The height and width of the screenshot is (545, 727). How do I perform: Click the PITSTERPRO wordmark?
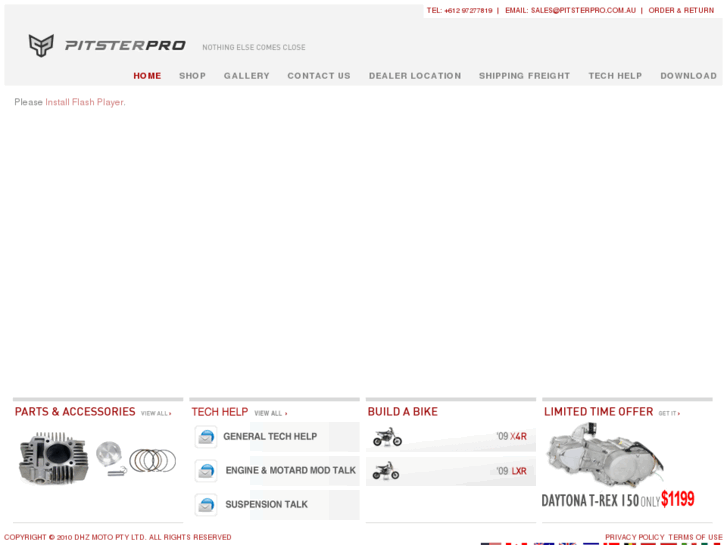(x=125, y=45)
